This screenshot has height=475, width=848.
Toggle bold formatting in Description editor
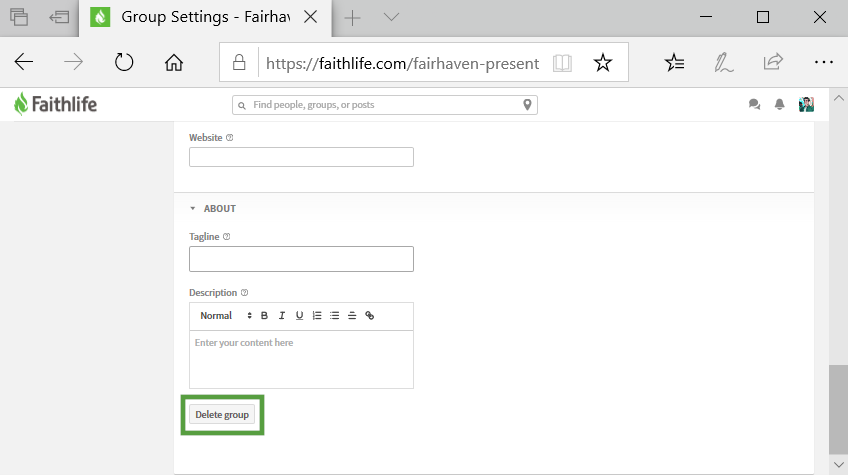[265, 316]
